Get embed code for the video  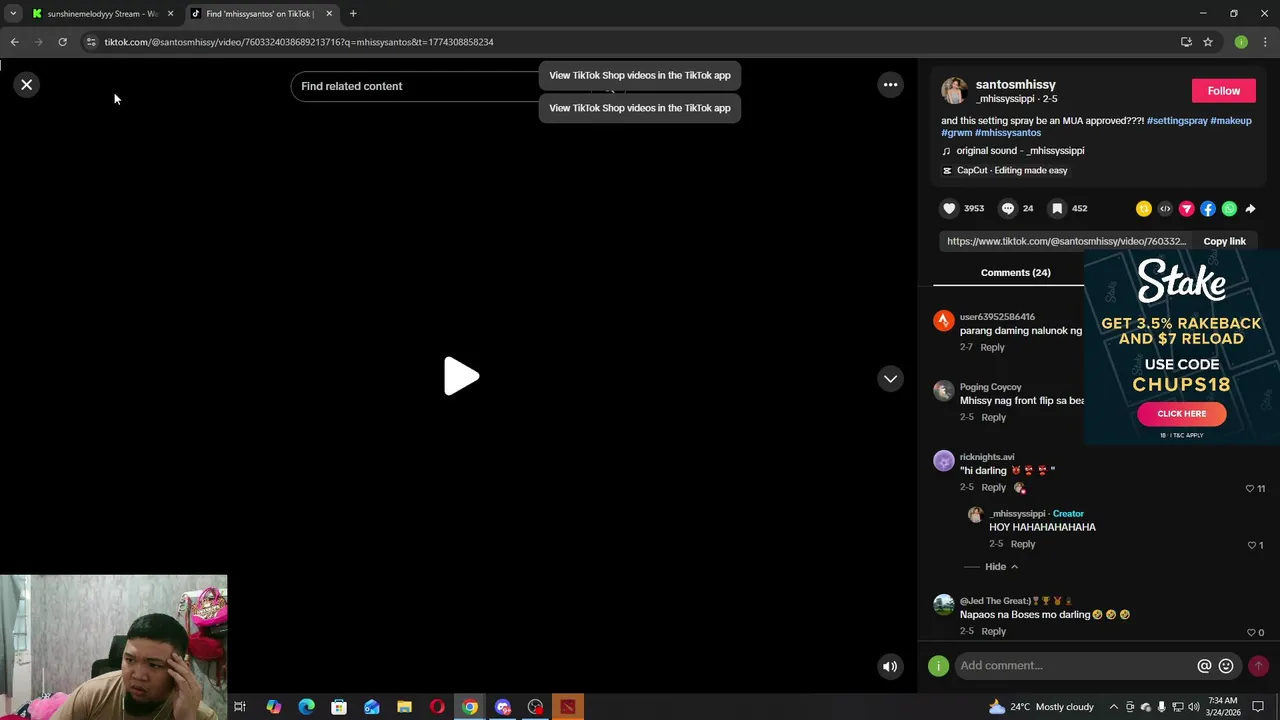[1165, 209]
